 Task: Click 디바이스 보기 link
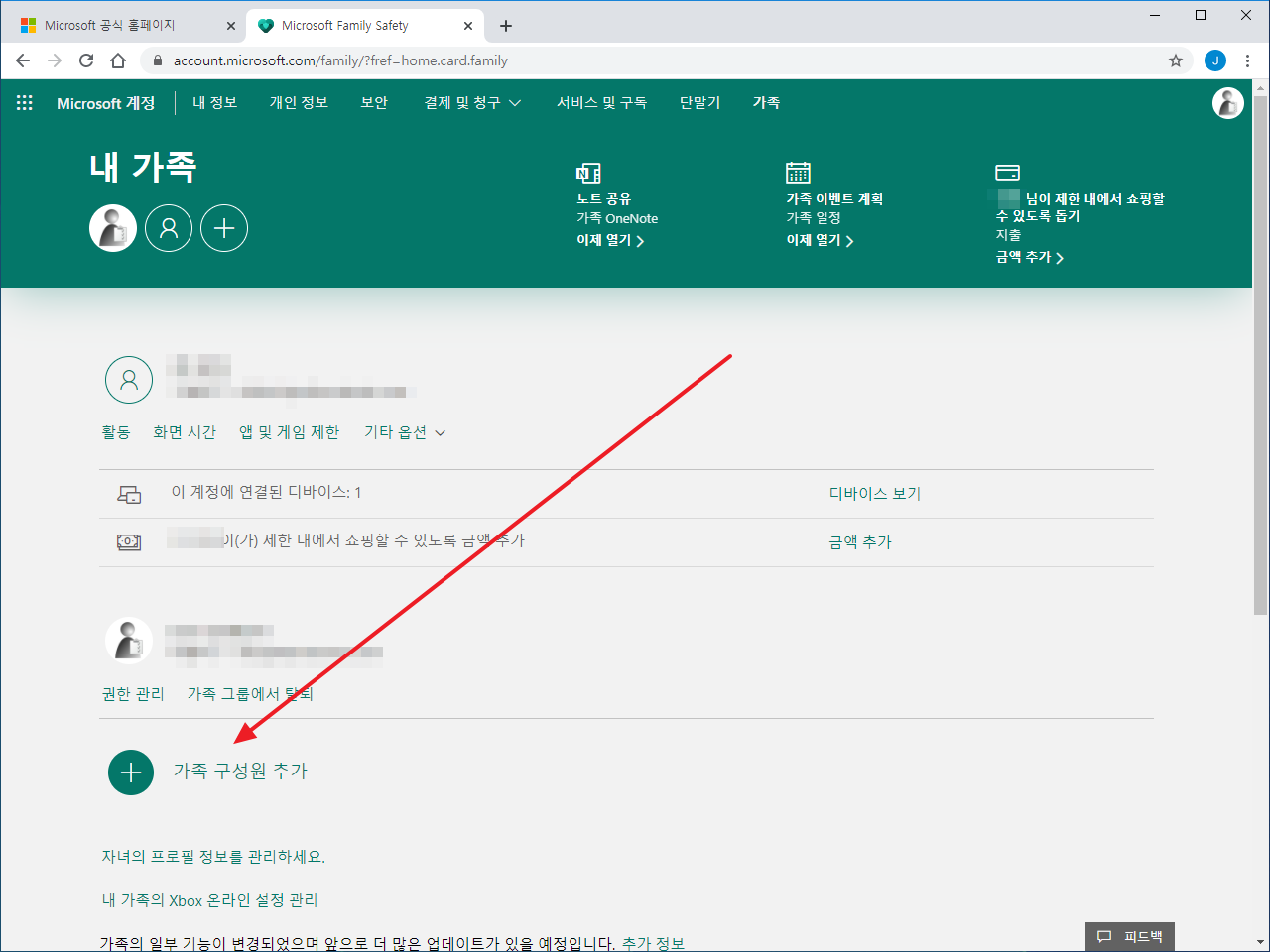tap(875, 494)
